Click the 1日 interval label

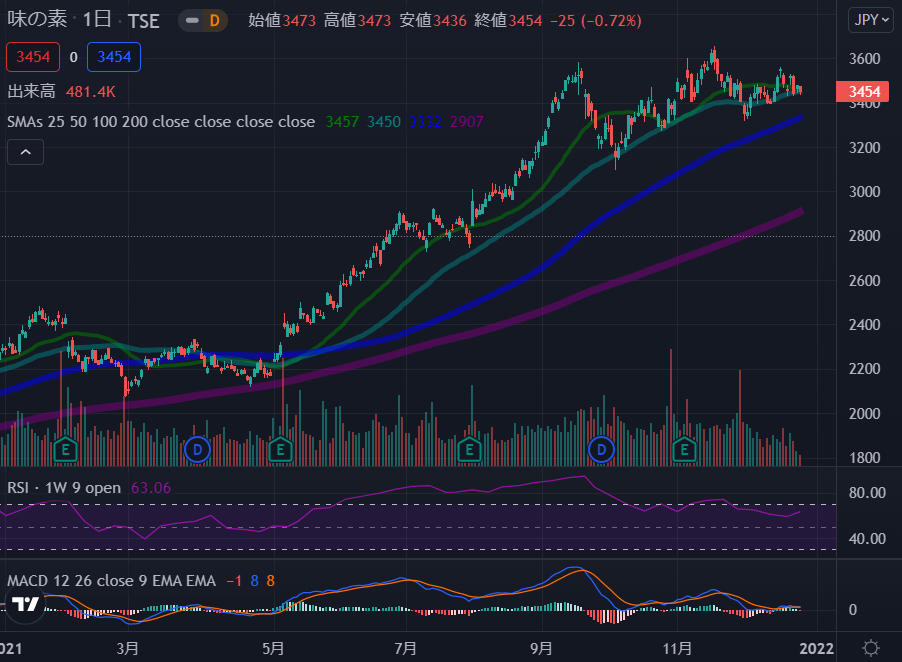(x=97, y=20)
